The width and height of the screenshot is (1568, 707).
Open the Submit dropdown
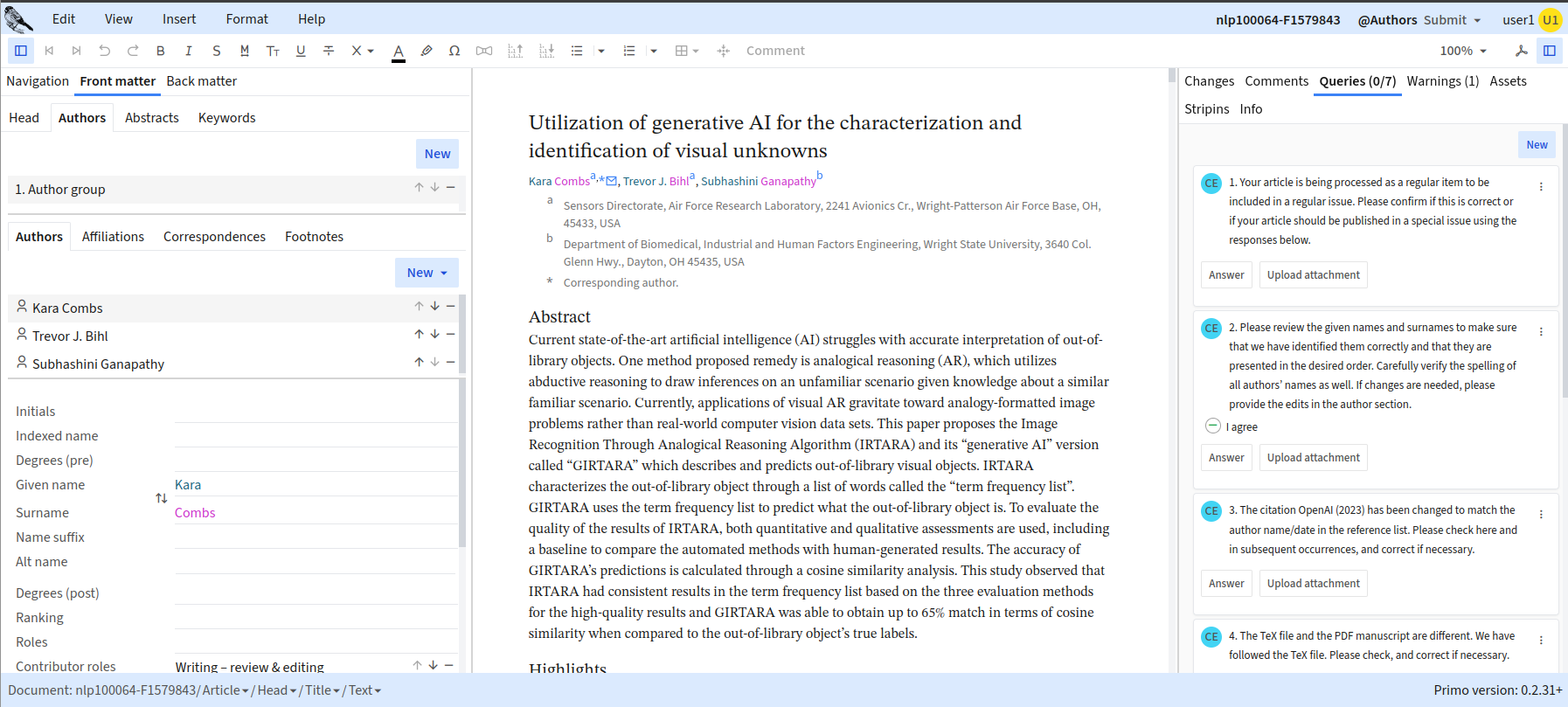(1452, 20)
